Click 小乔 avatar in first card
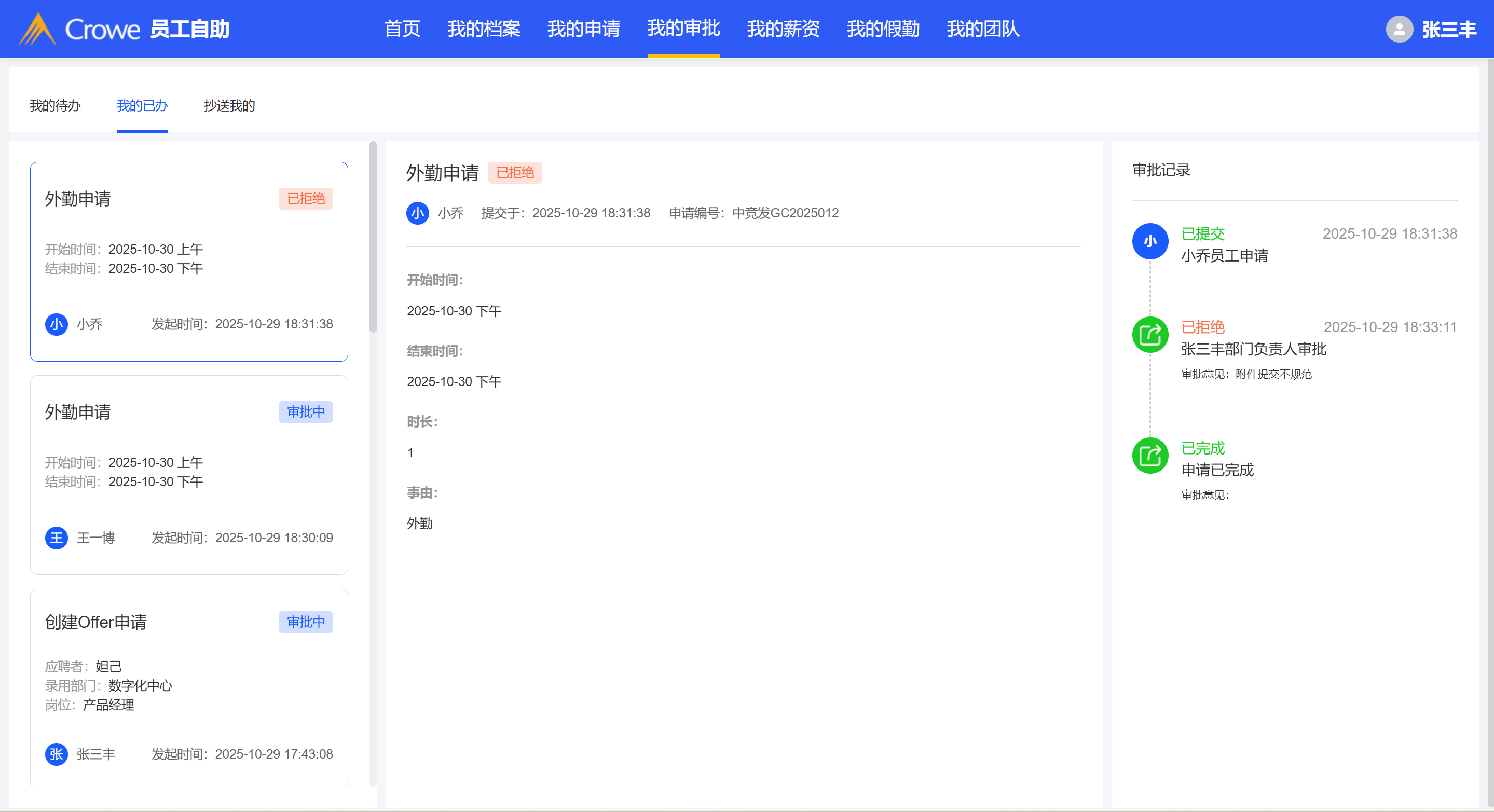 point(56,324)
